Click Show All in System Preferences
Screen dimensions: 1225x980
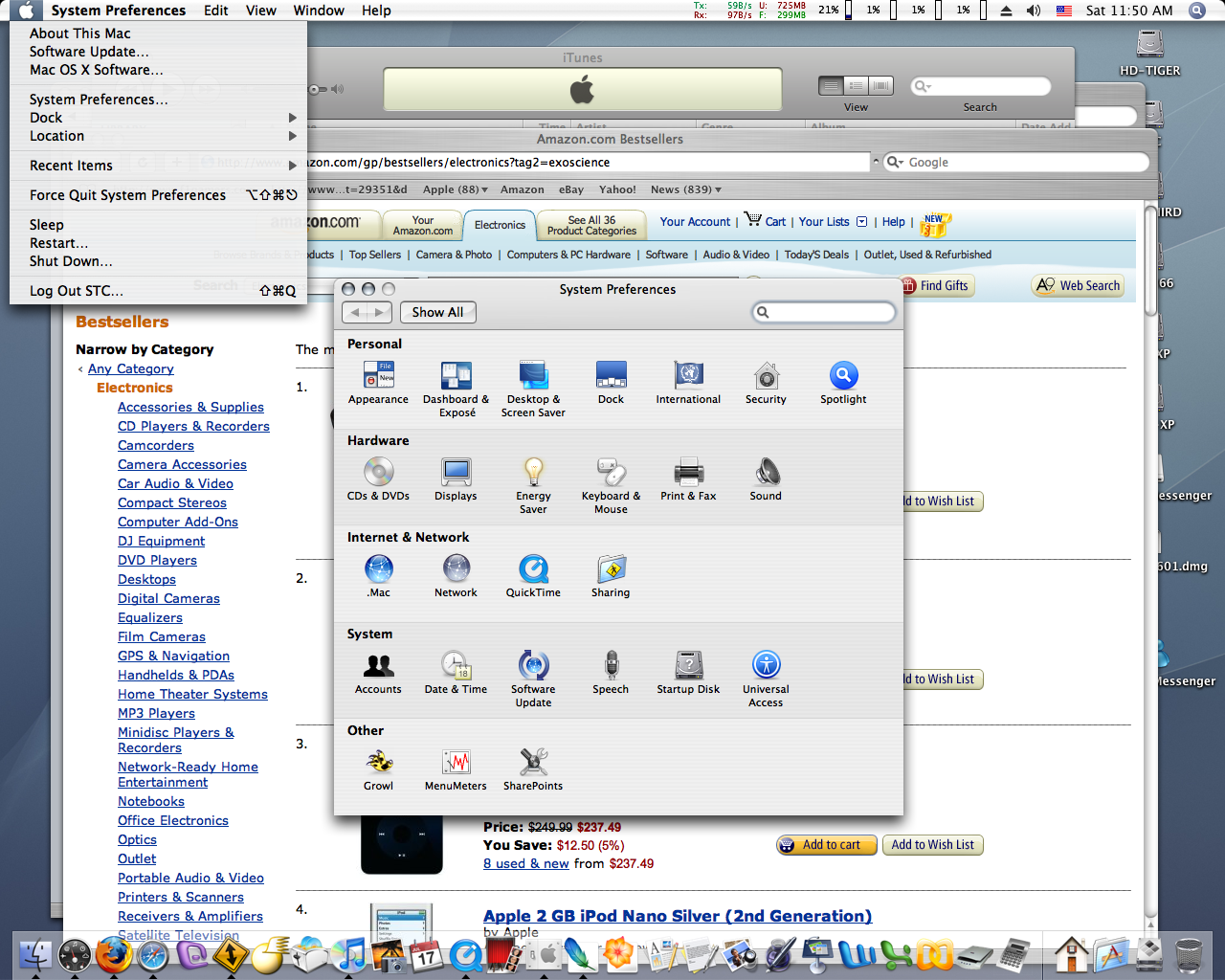[x=437, y=312]
